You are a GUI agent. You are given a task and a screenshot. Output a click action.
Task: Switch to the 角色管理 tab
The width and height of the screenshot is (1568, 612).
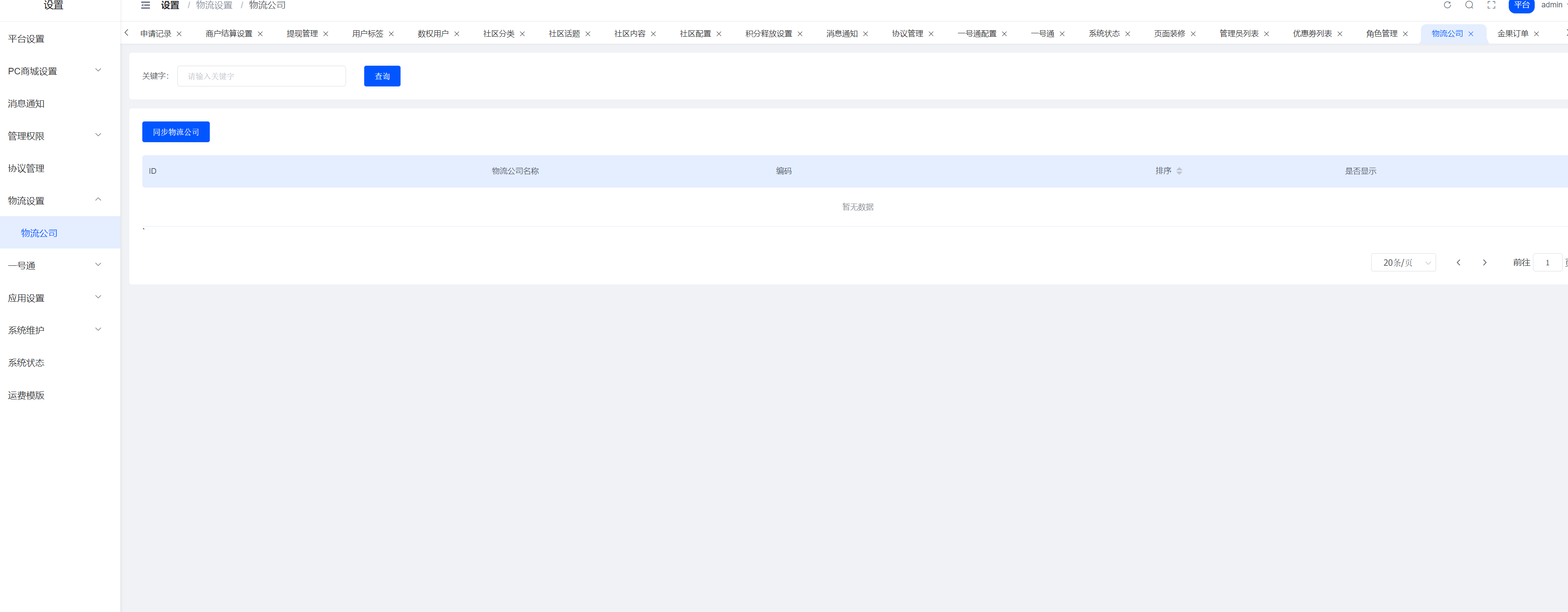pyautogui.click(x=1381, y=34)
